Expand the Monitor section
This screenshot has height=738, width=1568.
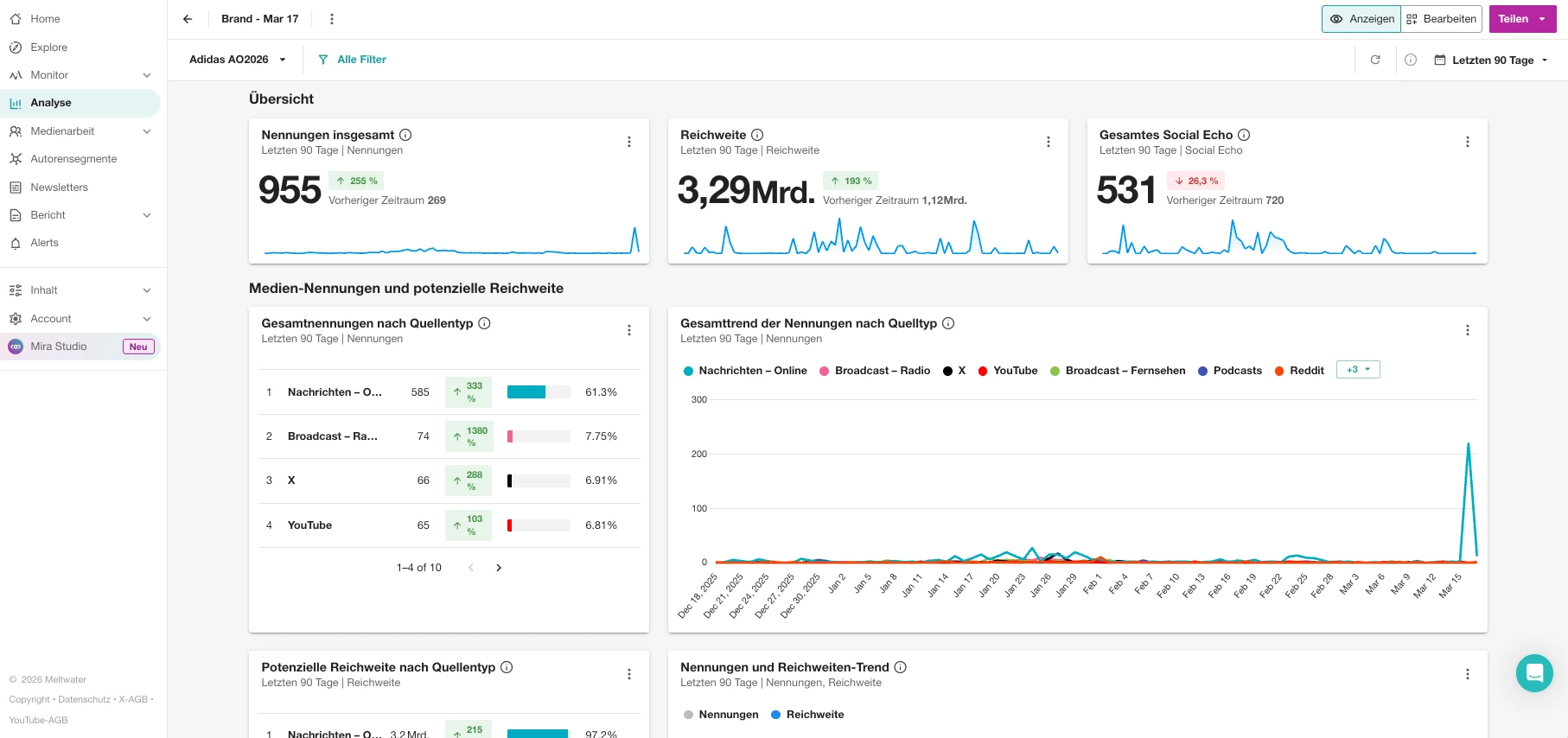pyautogui.click(x=147, y=75)
